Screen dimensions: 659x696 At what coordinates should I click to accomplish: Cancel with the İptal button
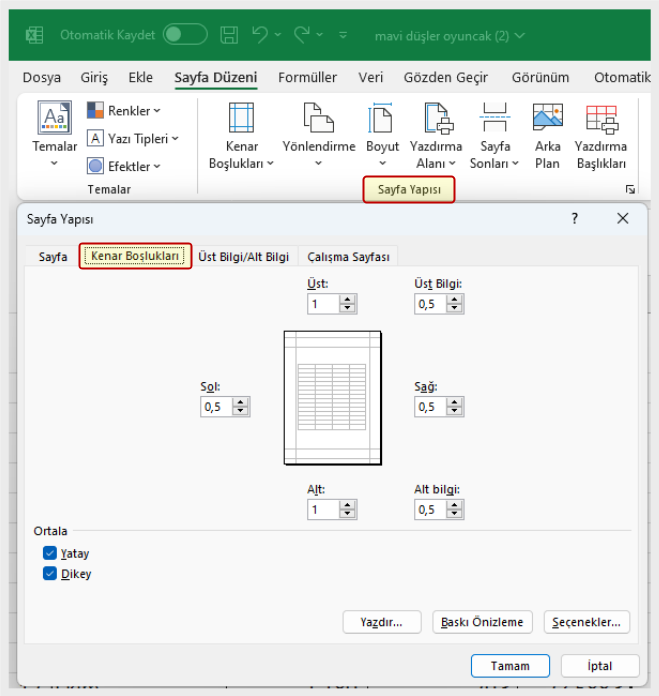point(600,666)
